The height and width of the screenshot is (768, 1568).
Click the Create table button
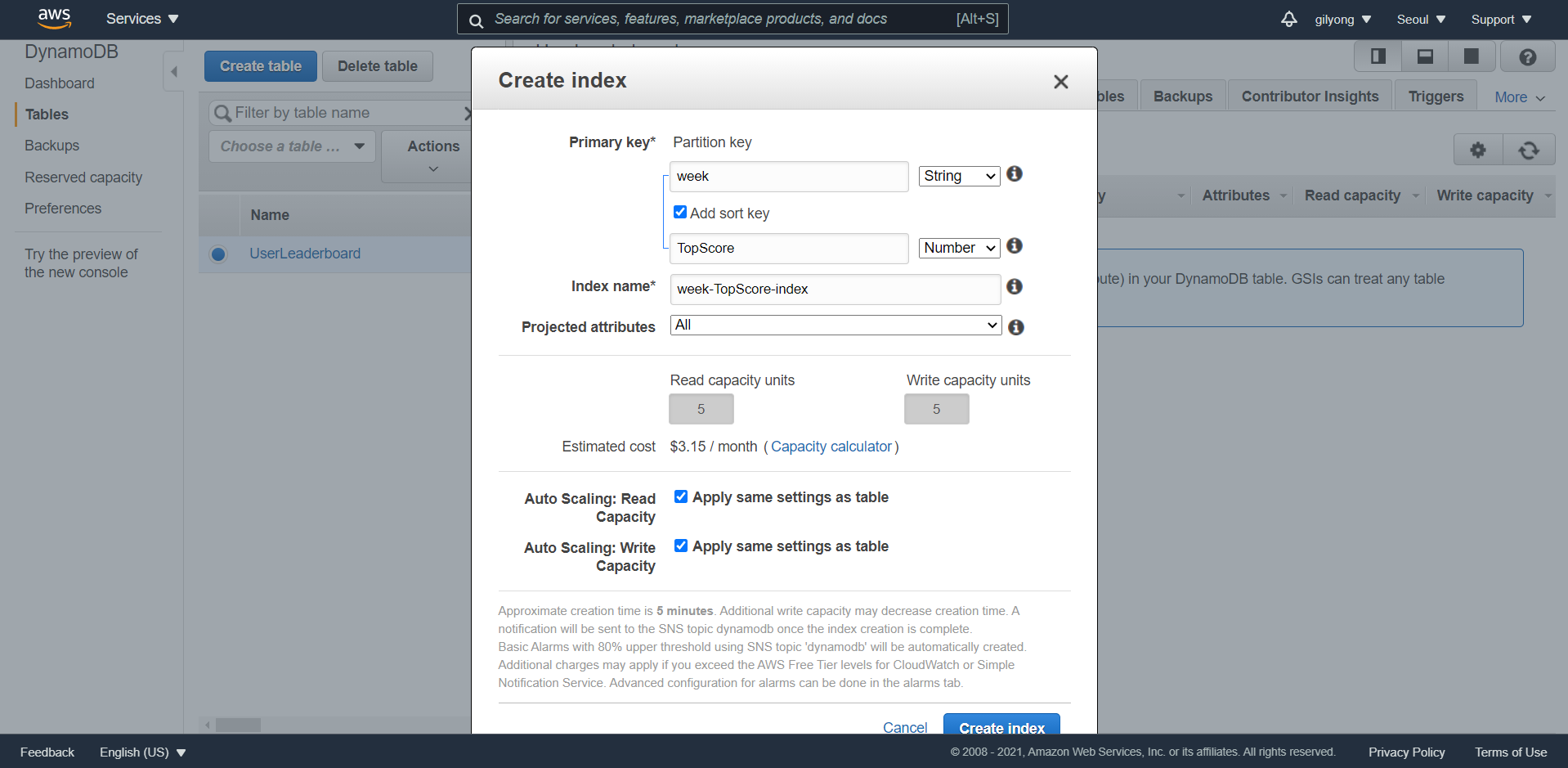tap(261, 66)
